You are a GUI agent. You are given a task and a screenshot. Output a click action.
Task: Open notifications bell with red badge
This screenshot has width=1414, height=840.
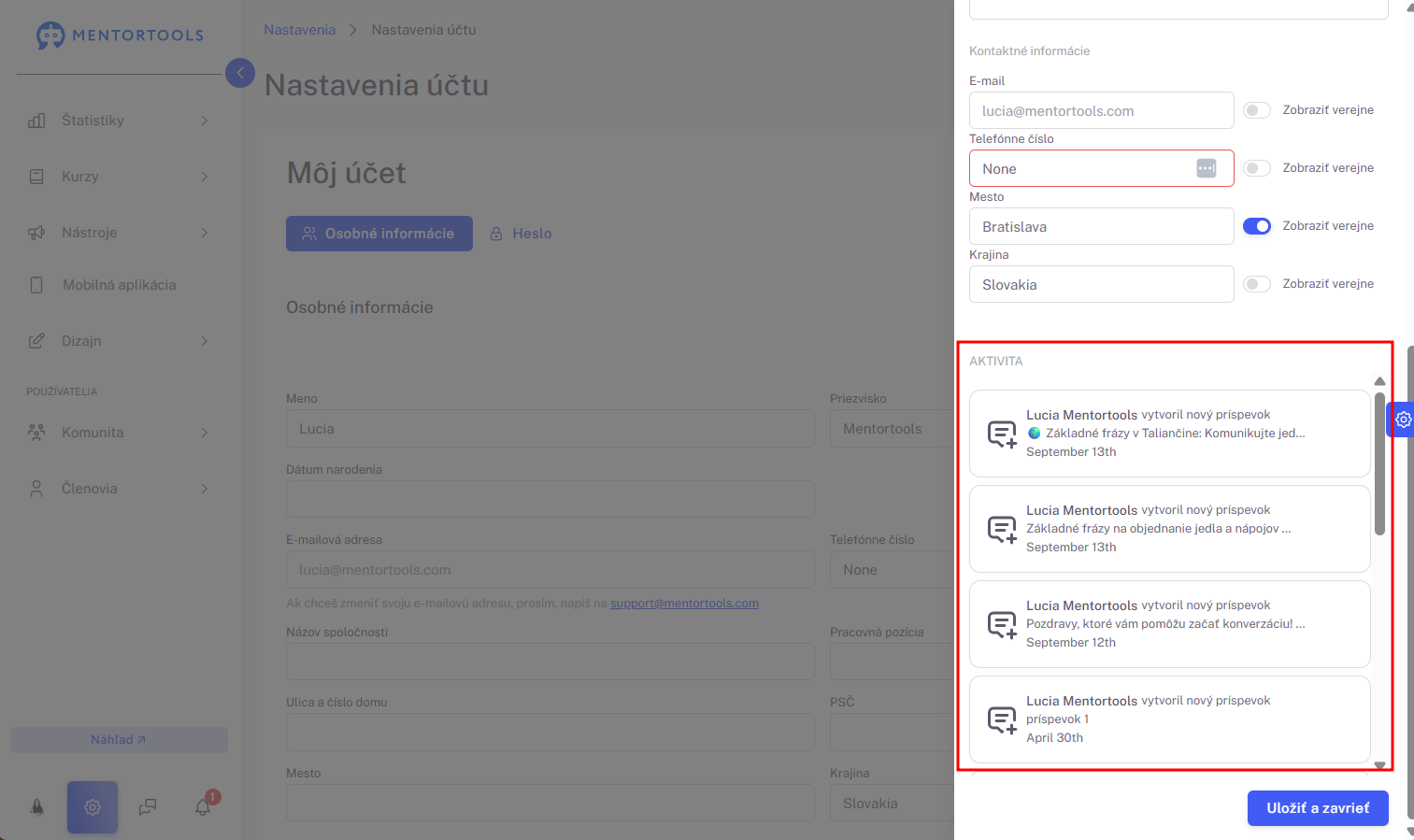point(204,806)
